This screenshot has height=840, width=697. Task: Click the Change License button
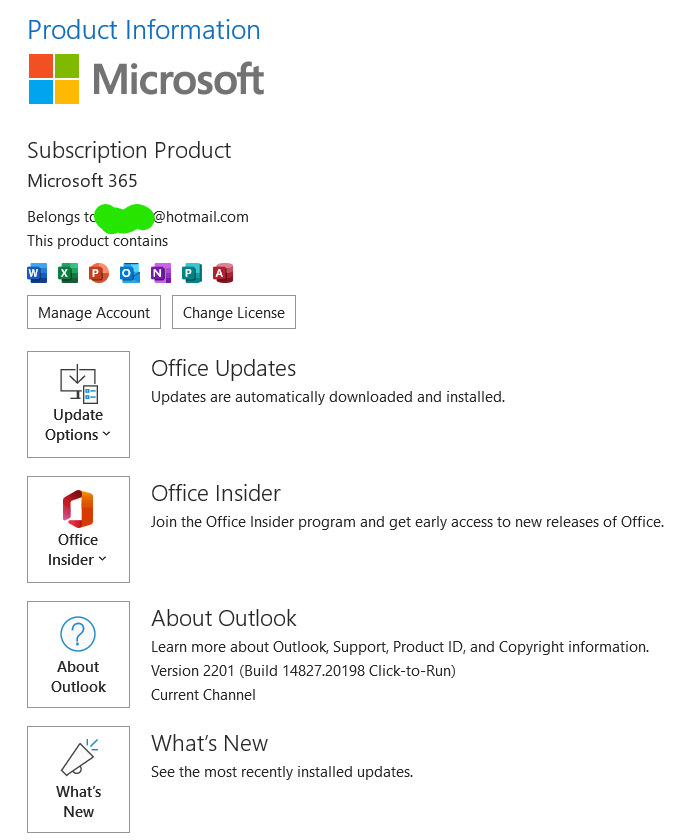tap(234, 312)
